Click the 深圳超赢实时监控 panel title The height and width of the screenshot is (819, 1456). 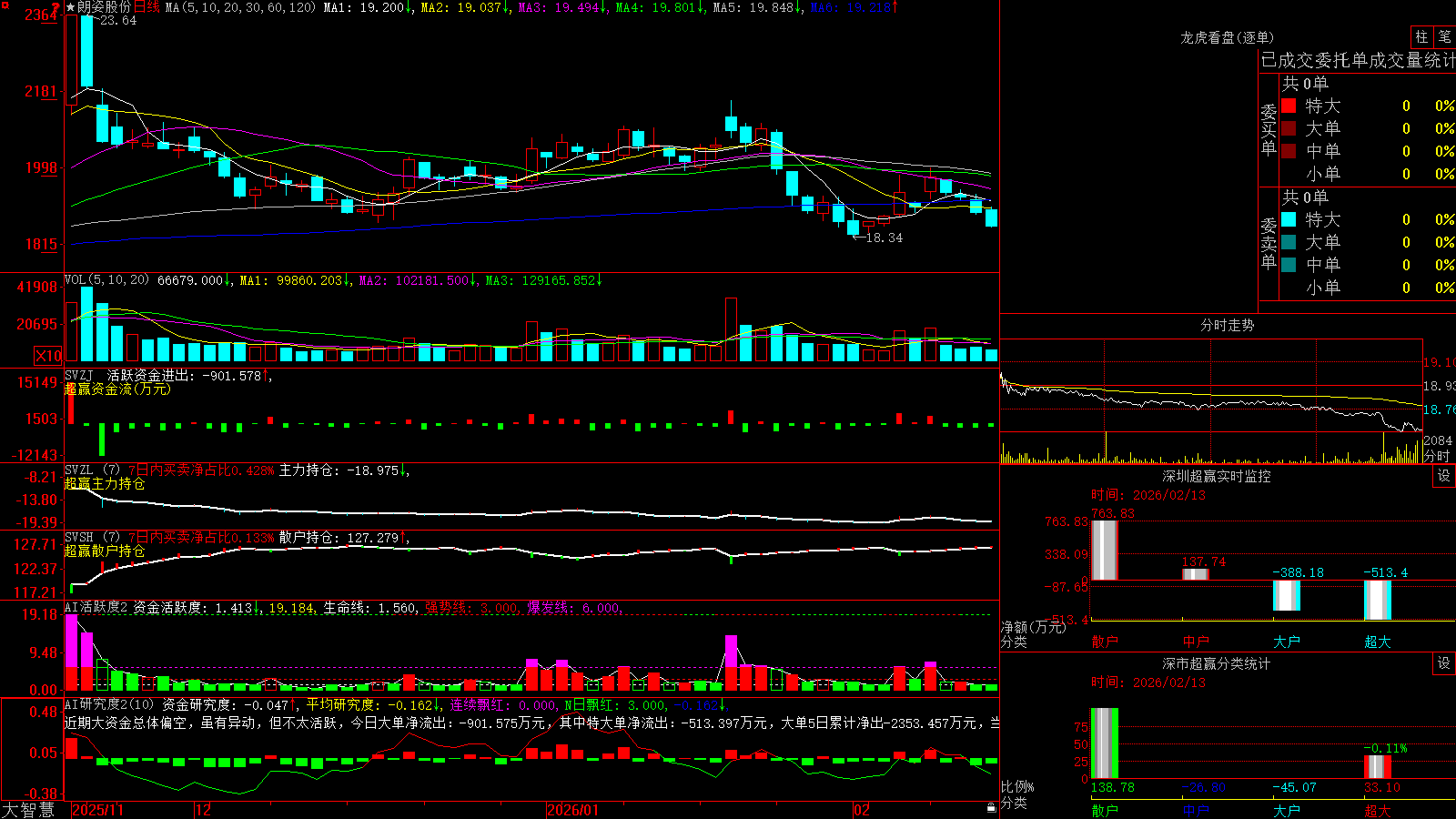click(1217, 476)
